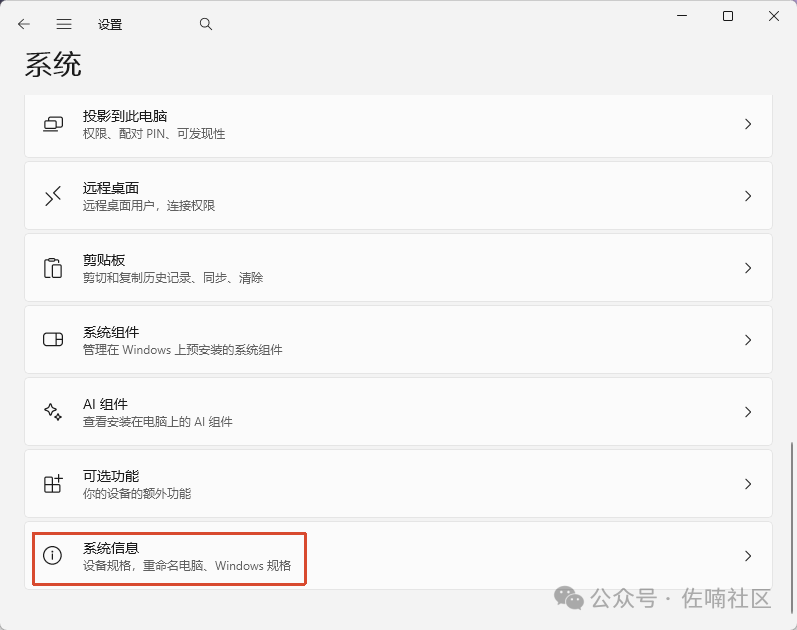Viewport: 797px width, 630px height.
Task: Open the Settings search magnifier
Action: [x=205, y=24]
